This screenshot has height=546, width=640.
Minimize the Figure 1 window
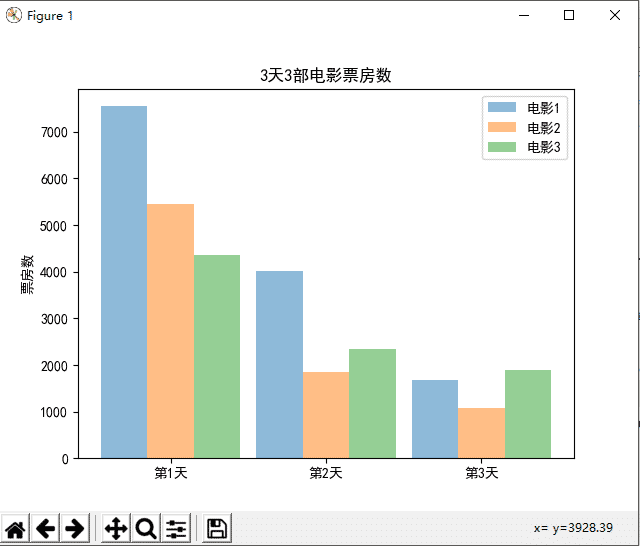[524, 16]
